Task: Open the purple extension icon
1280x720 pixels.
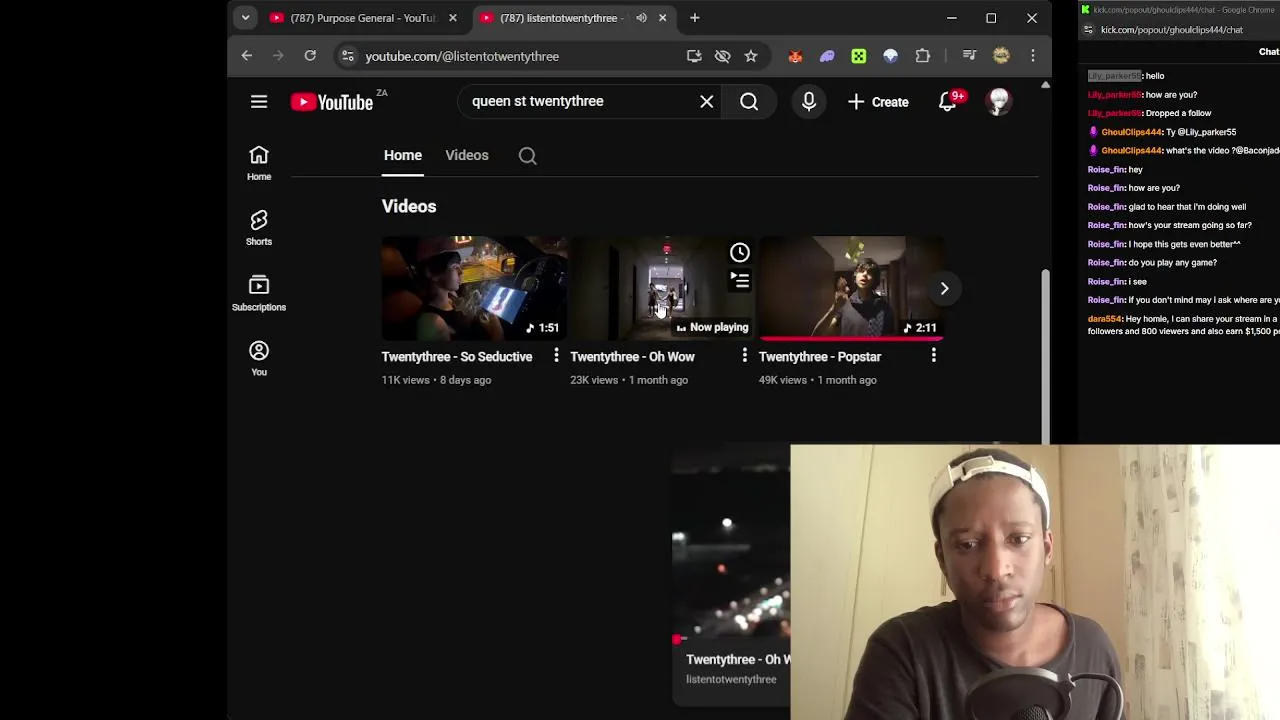Action: click(x=827, y=56)
